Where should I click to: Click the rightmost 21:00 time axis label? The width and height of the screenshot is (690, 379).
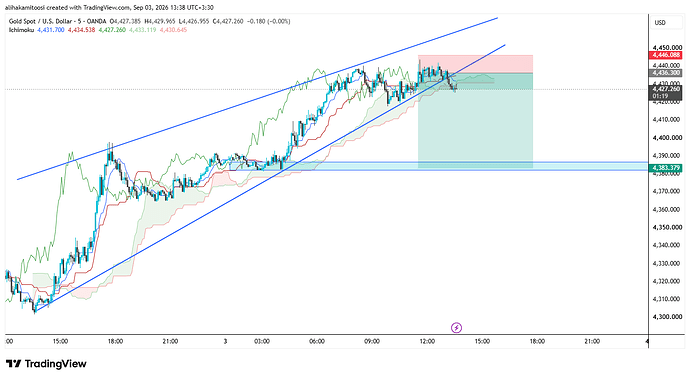click(592, 341)
